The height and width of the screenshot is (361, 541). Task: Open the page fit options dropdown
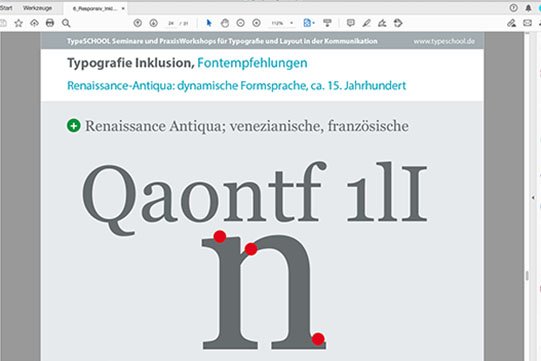point(309,23)
